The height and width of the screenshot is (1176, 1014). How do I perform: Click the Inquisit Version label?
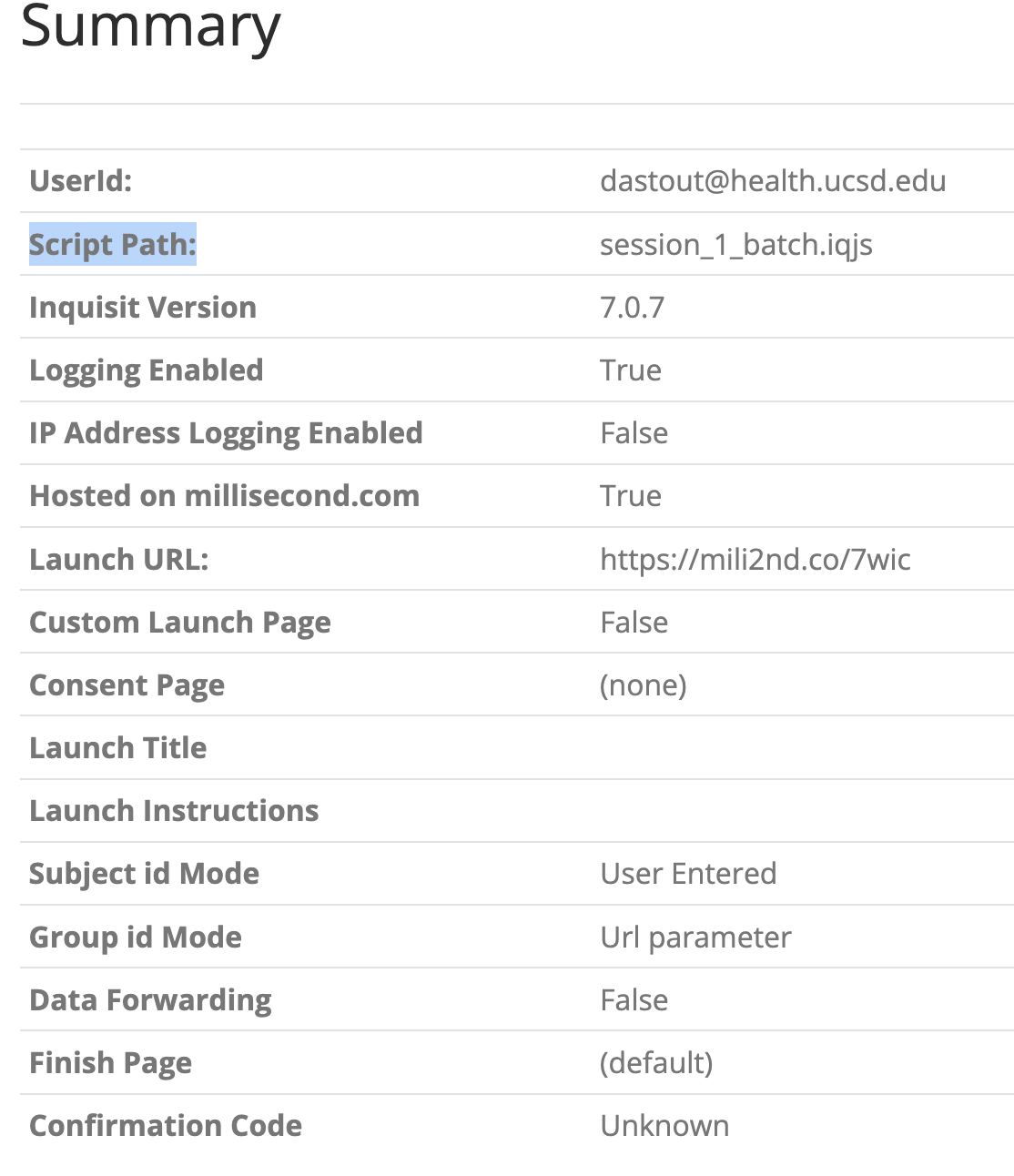click(143, 308)
